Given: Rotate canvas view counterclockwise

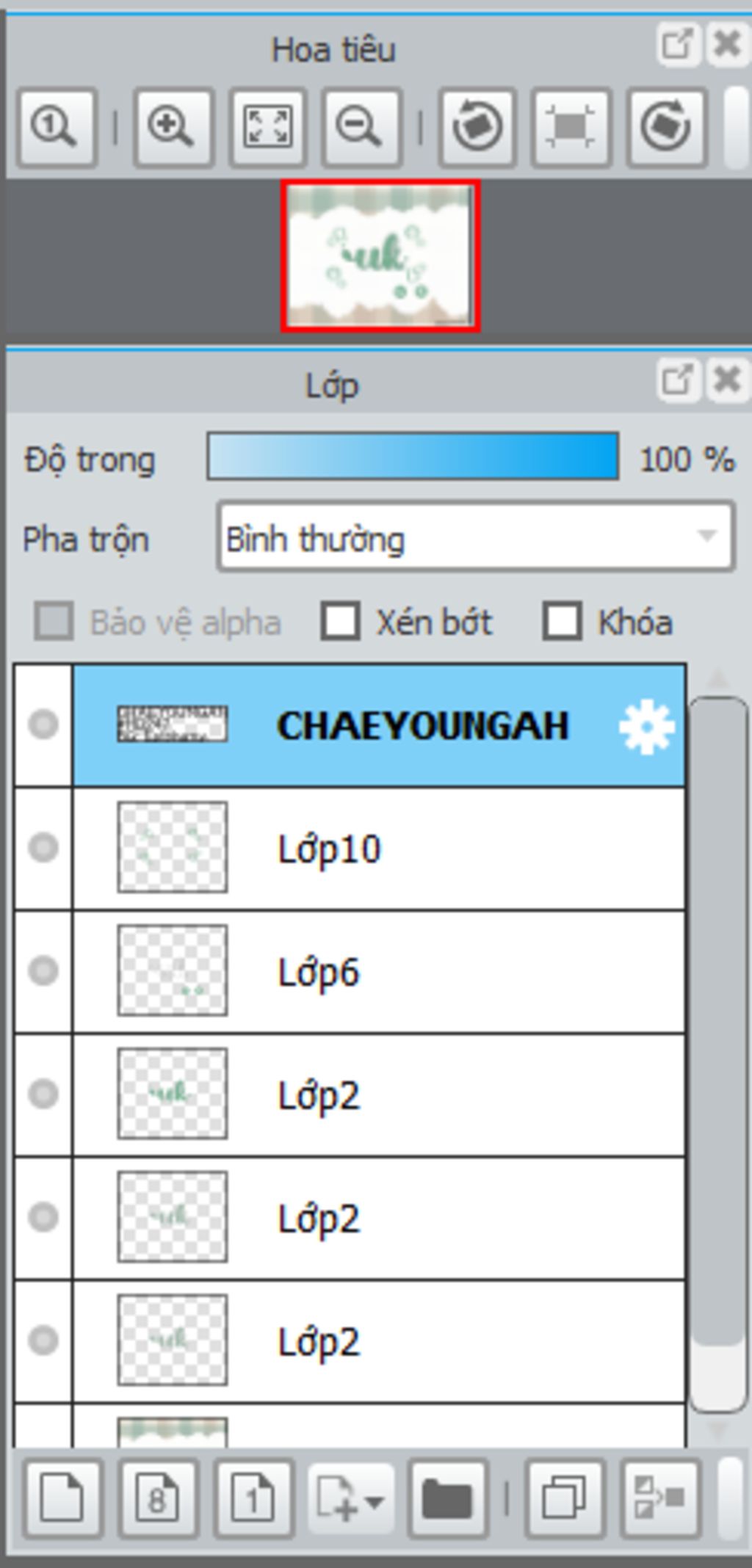Looking at the screenshot, I should [477, 128].
